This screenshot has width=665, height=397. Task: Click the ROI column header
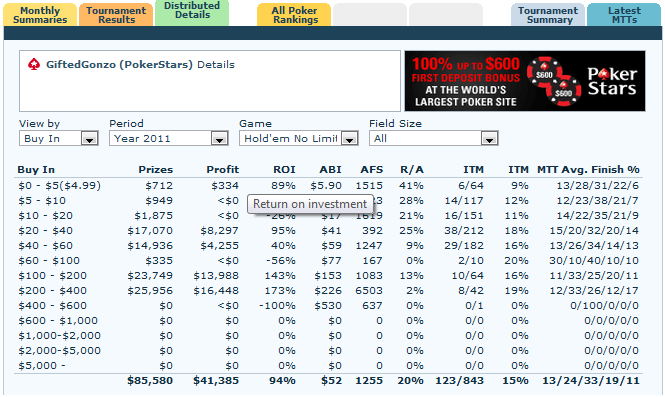pos(284,170)
